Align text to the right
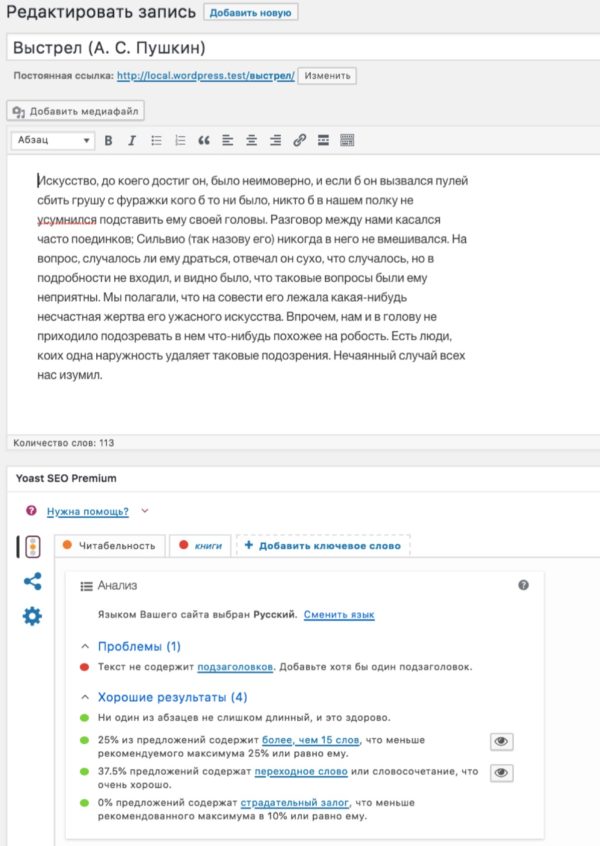Viewport: 600px width, 846px height. (275, 140)
